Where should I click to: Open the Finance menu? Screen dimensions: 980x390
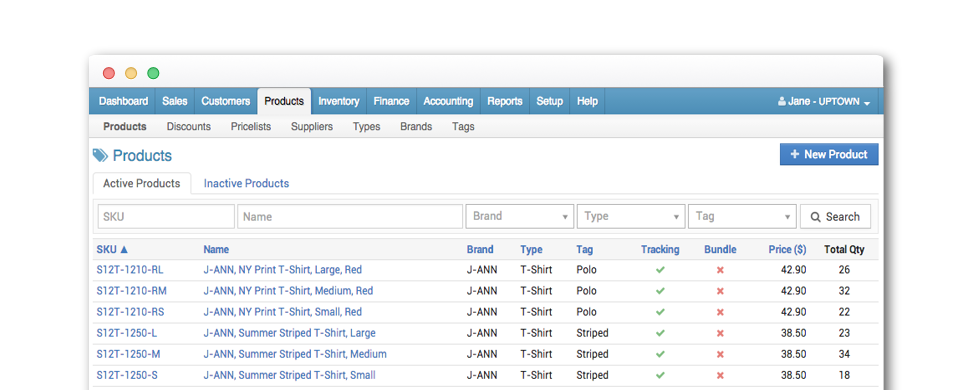tap(391, 101)
